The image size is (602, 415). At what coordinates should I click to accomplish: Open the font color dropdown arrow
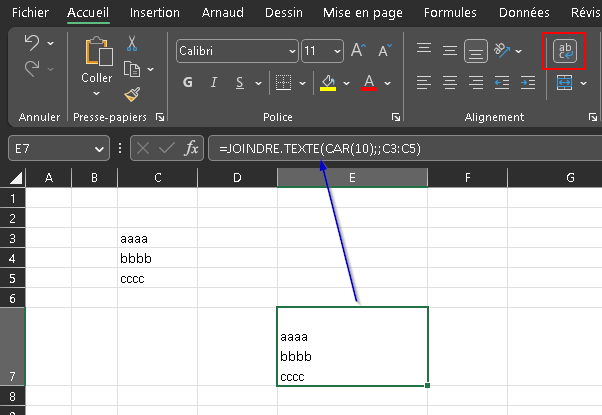[387, 83]
